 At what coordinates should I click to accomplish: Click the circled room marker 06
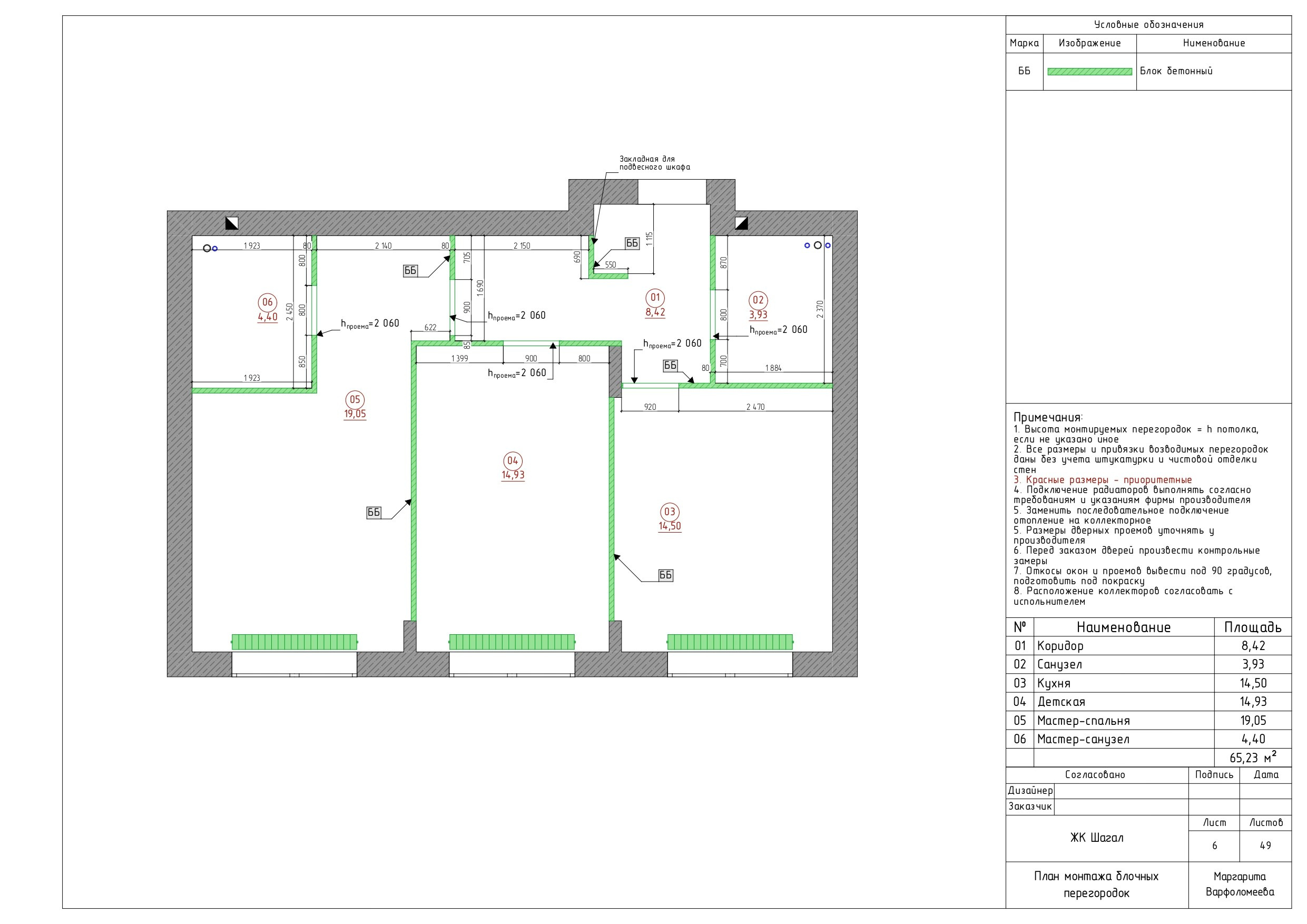click(x=268, y=302)
